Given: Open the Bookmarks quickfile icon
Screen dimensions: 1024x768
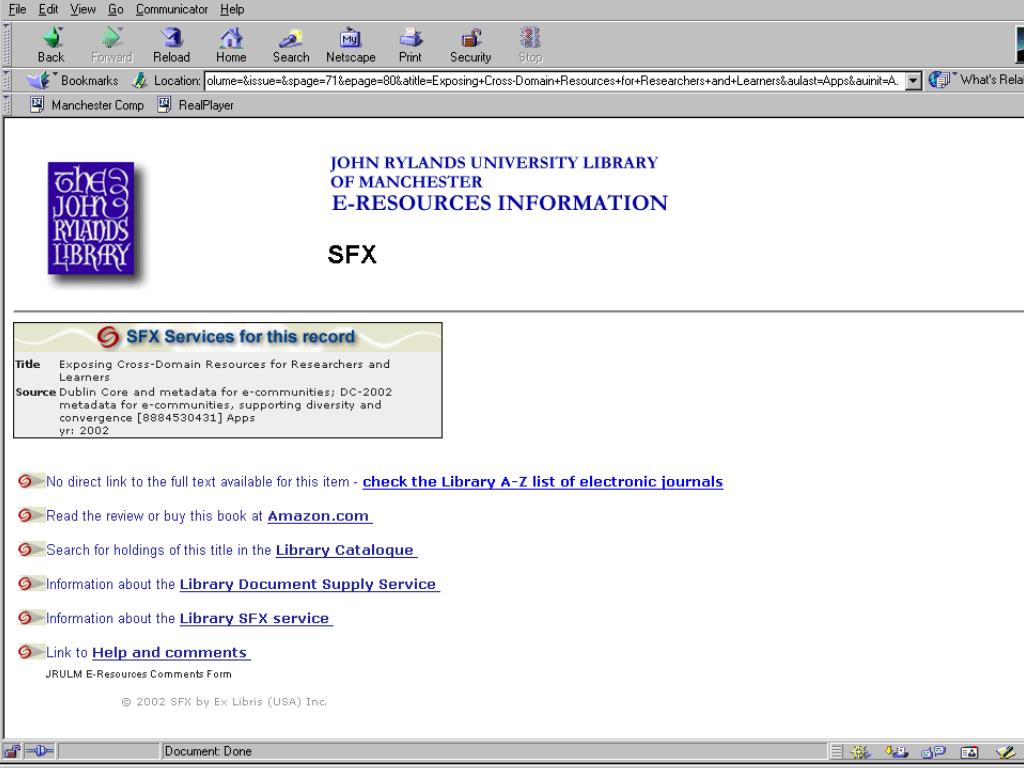Looking at the screenshot, I should point(39,80).
